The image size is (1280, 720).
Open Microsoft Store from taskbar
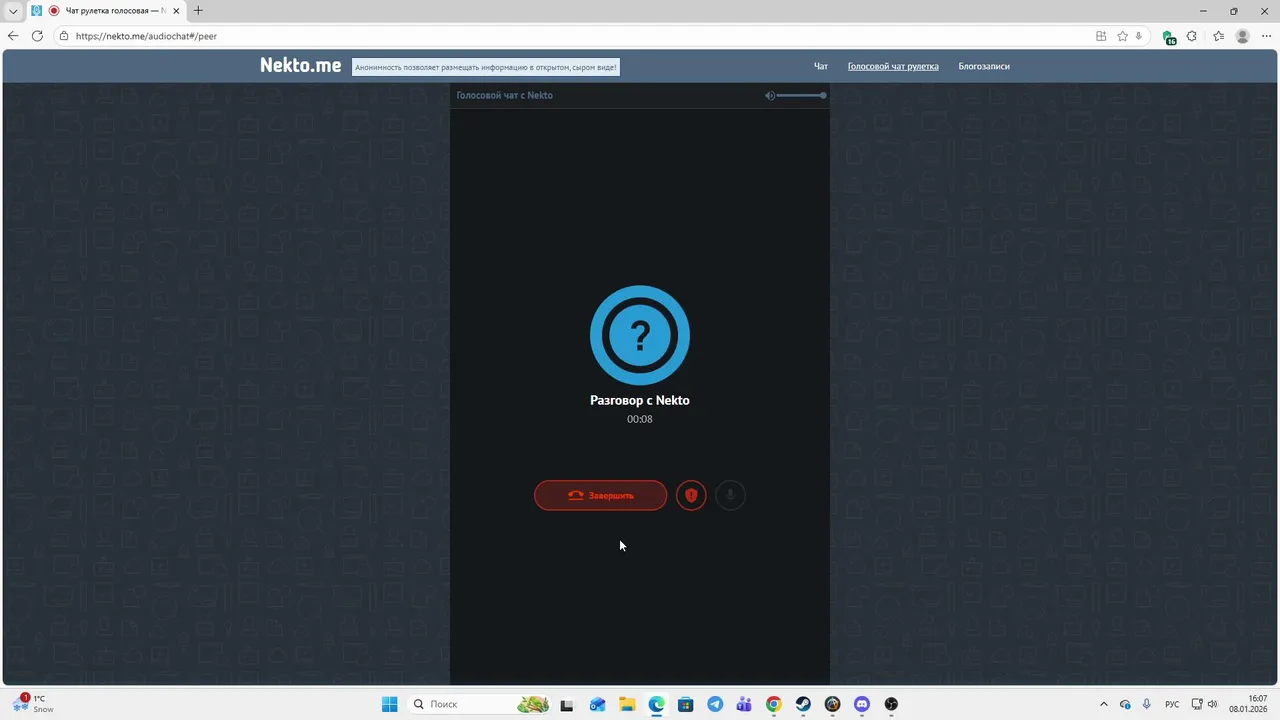(x=685, y=704)
